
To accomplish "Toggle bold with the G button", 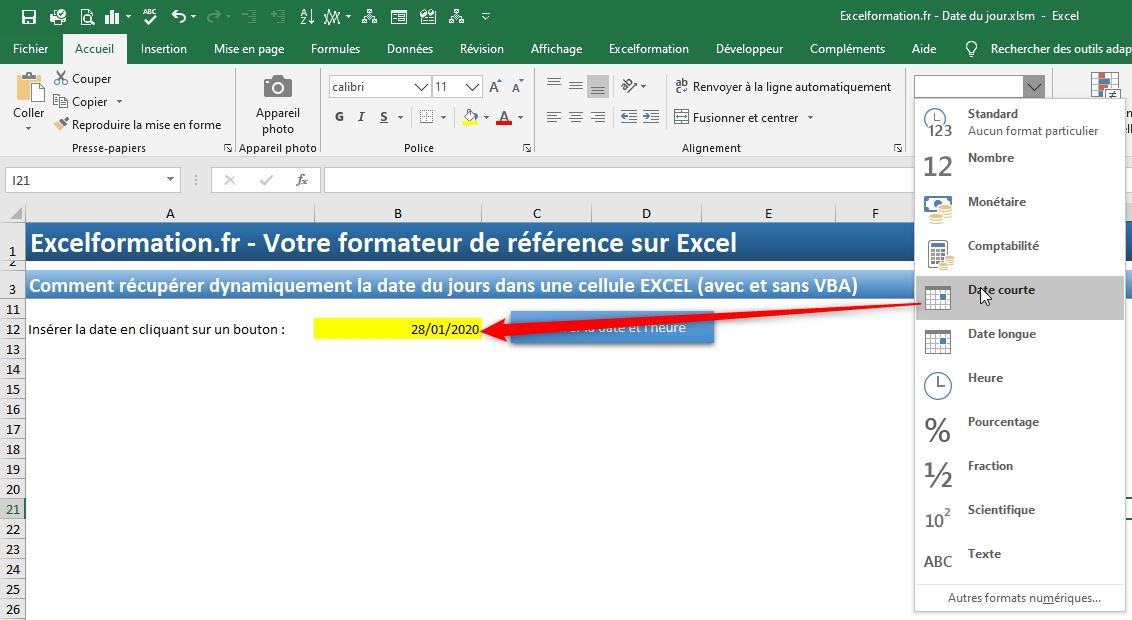I will coord(340,117).
